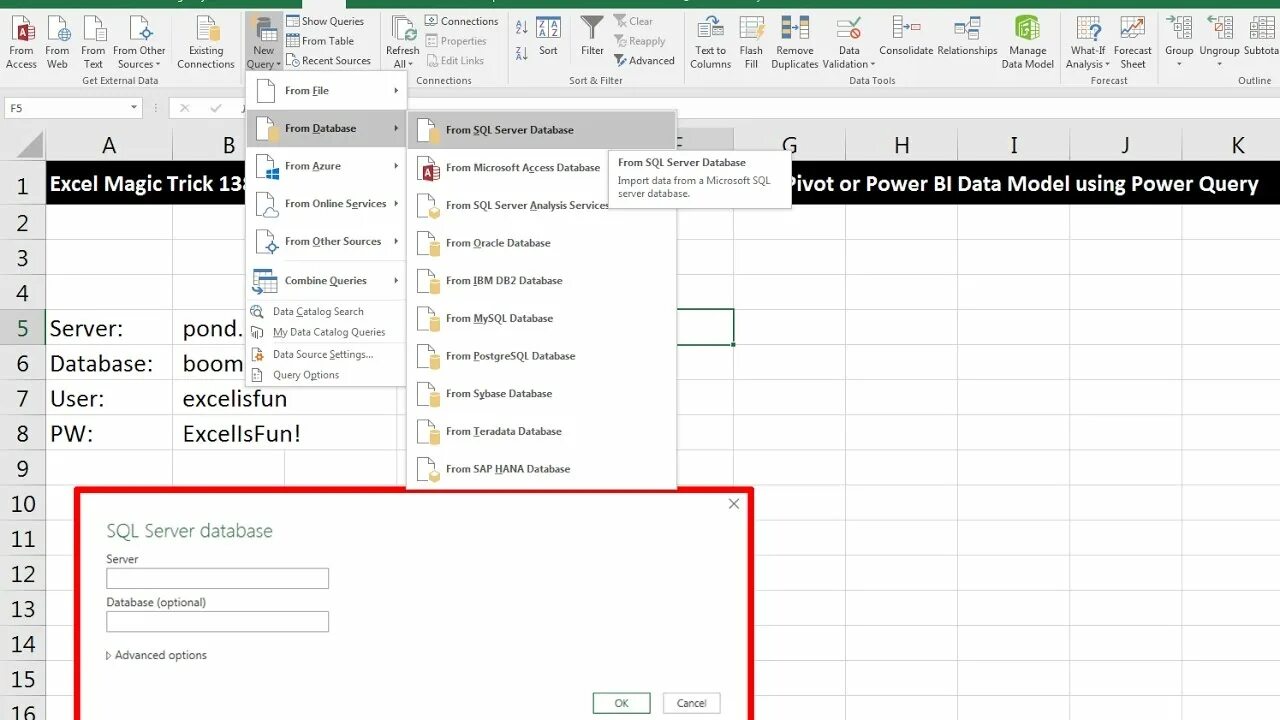Open Recent Sources
The width and height of the screenshot is (1280, 720).
328,61
